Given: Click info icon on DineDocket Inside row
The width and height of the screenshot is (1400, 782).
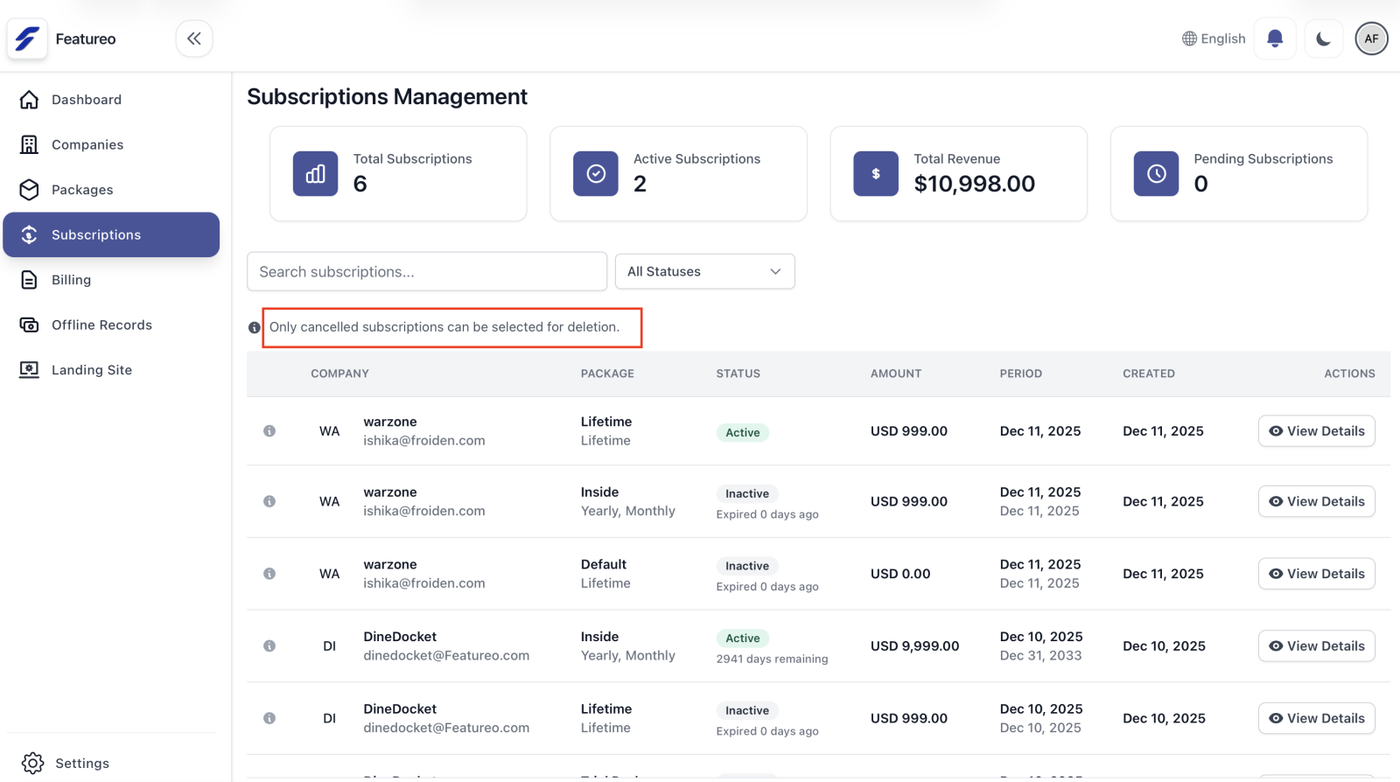Looking at the screenshot, I should tap(269, 646).
